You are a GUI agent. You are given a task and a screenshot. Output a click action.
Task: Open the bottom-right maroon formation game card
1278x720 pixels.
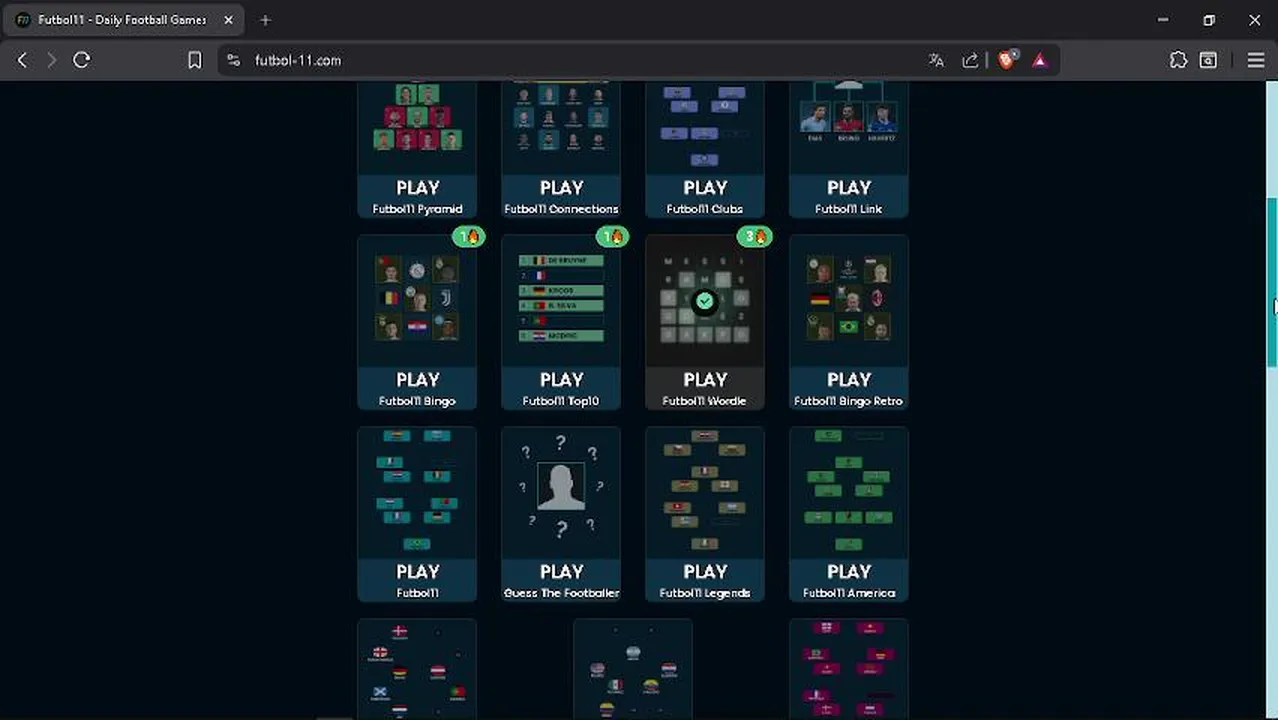click(849, 669)
